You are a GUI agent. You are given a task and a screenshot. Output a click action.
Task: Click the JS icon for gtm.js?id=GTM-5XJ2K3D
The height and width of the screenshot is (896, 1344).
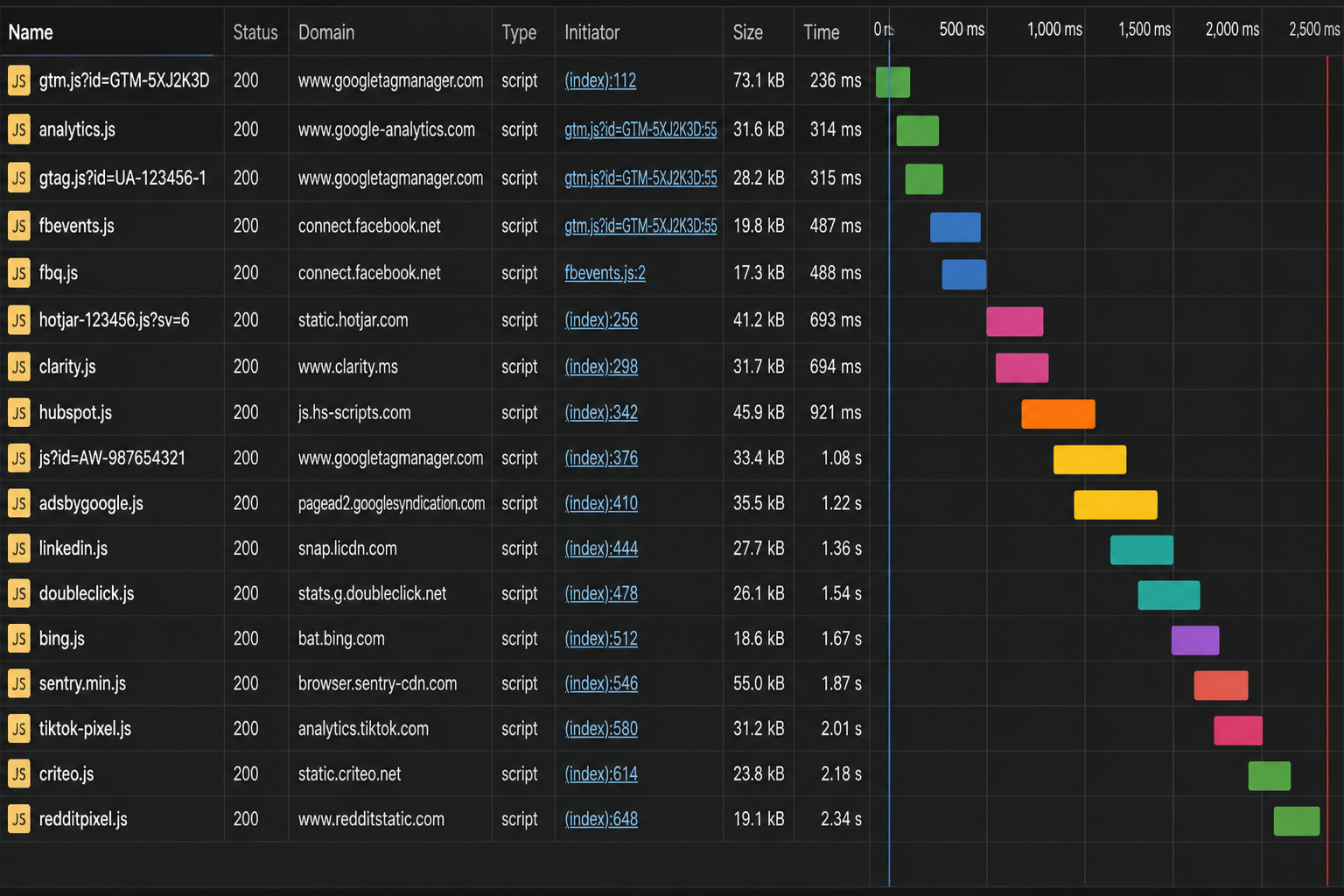pos(18,80)
